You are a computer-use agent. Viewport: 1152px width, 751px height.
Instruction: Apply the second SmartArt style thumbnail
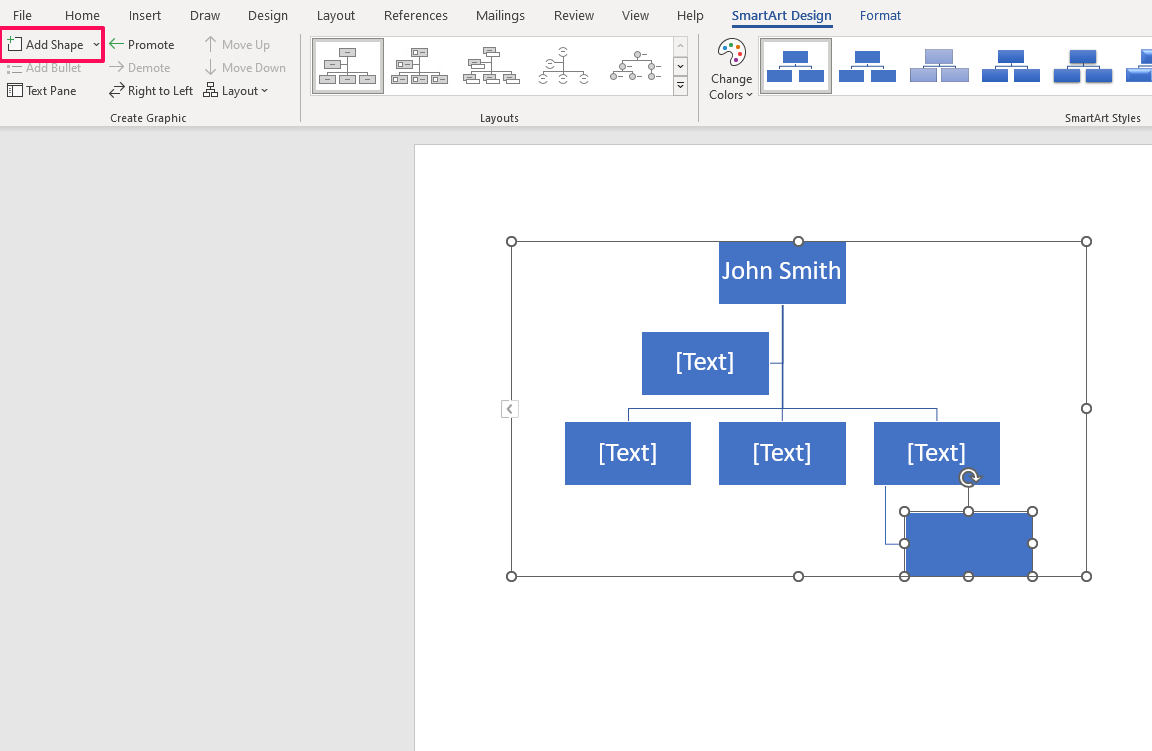[867, 67]
